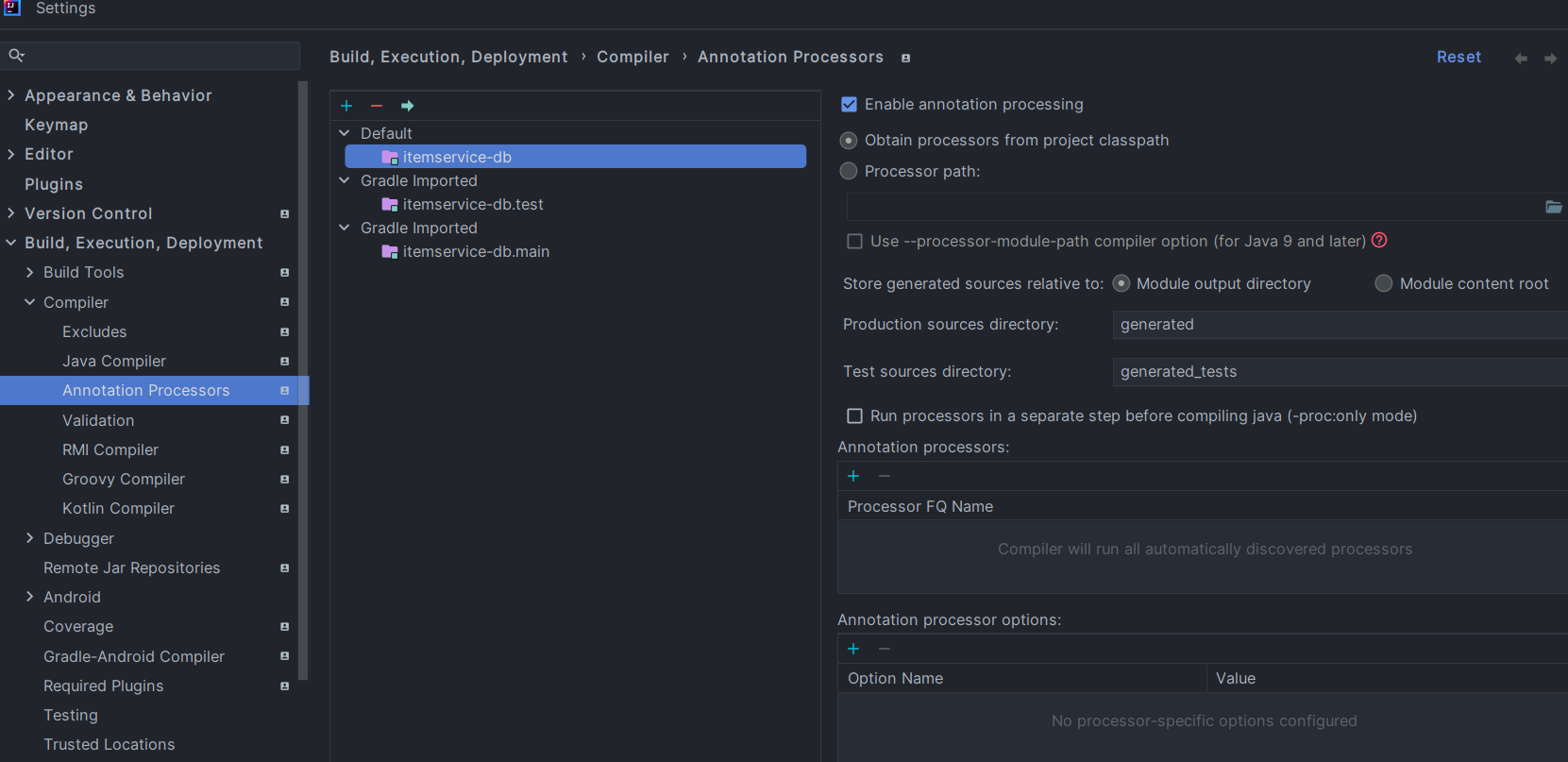This screenshot has height=762, width=1568.
Task: Click the project-level marker next to Remote Jar Repositories
Action: tap(284, 568)
